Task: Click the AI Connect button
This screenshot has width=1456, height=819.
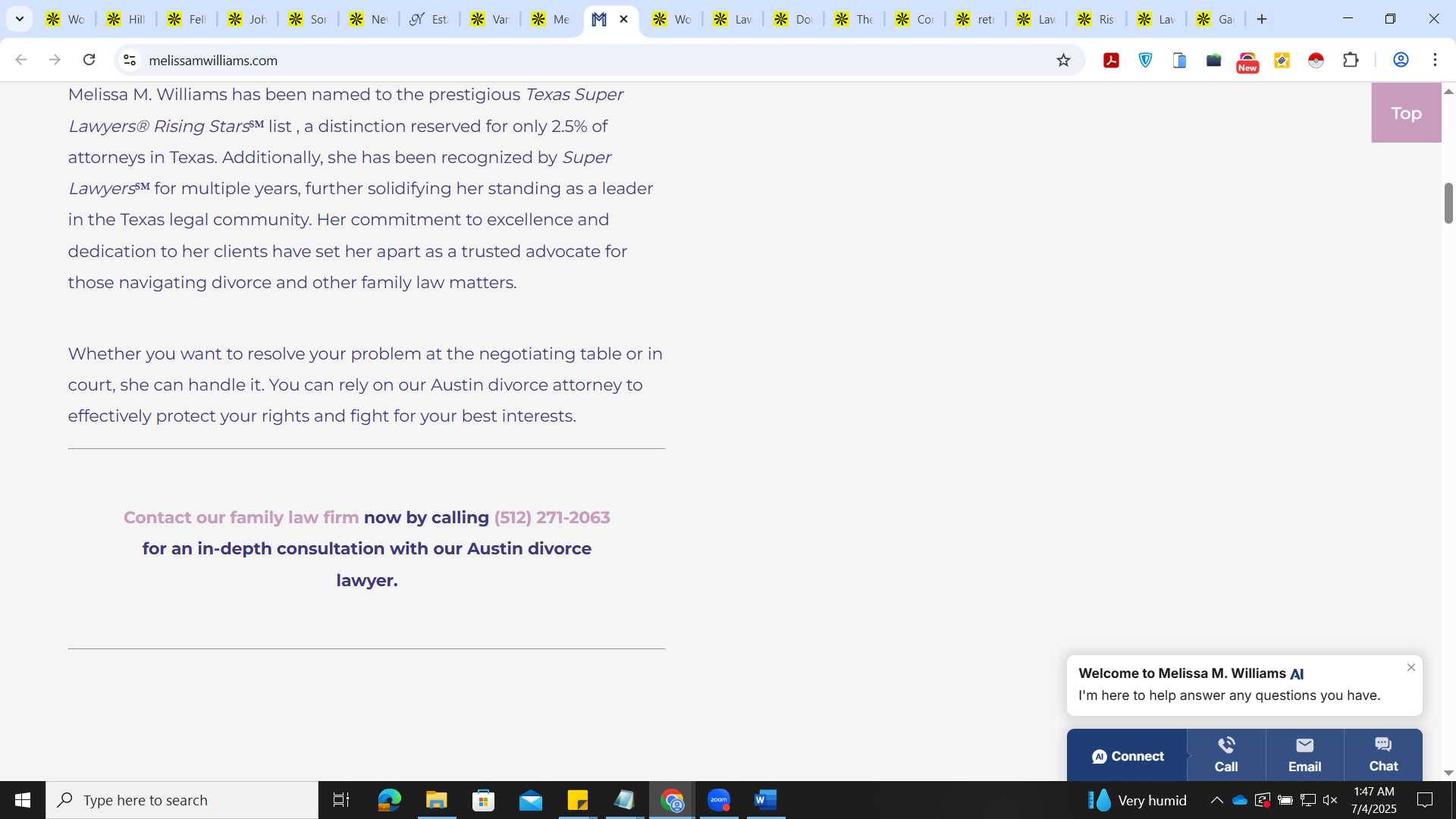Action: [1128, 756]
